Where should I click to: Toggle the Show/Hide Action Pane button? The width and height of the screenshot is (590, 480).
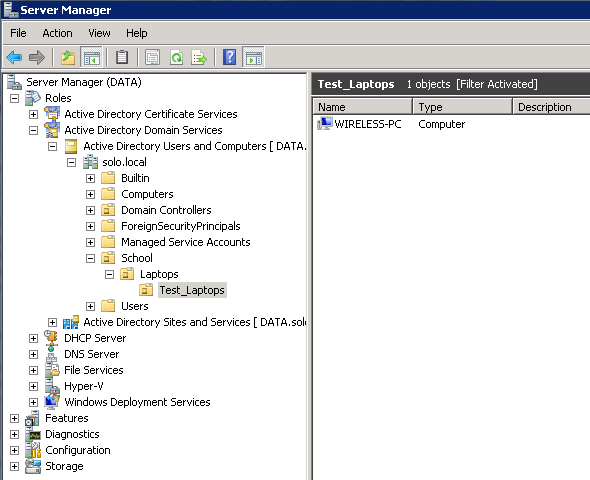point(254,58)
